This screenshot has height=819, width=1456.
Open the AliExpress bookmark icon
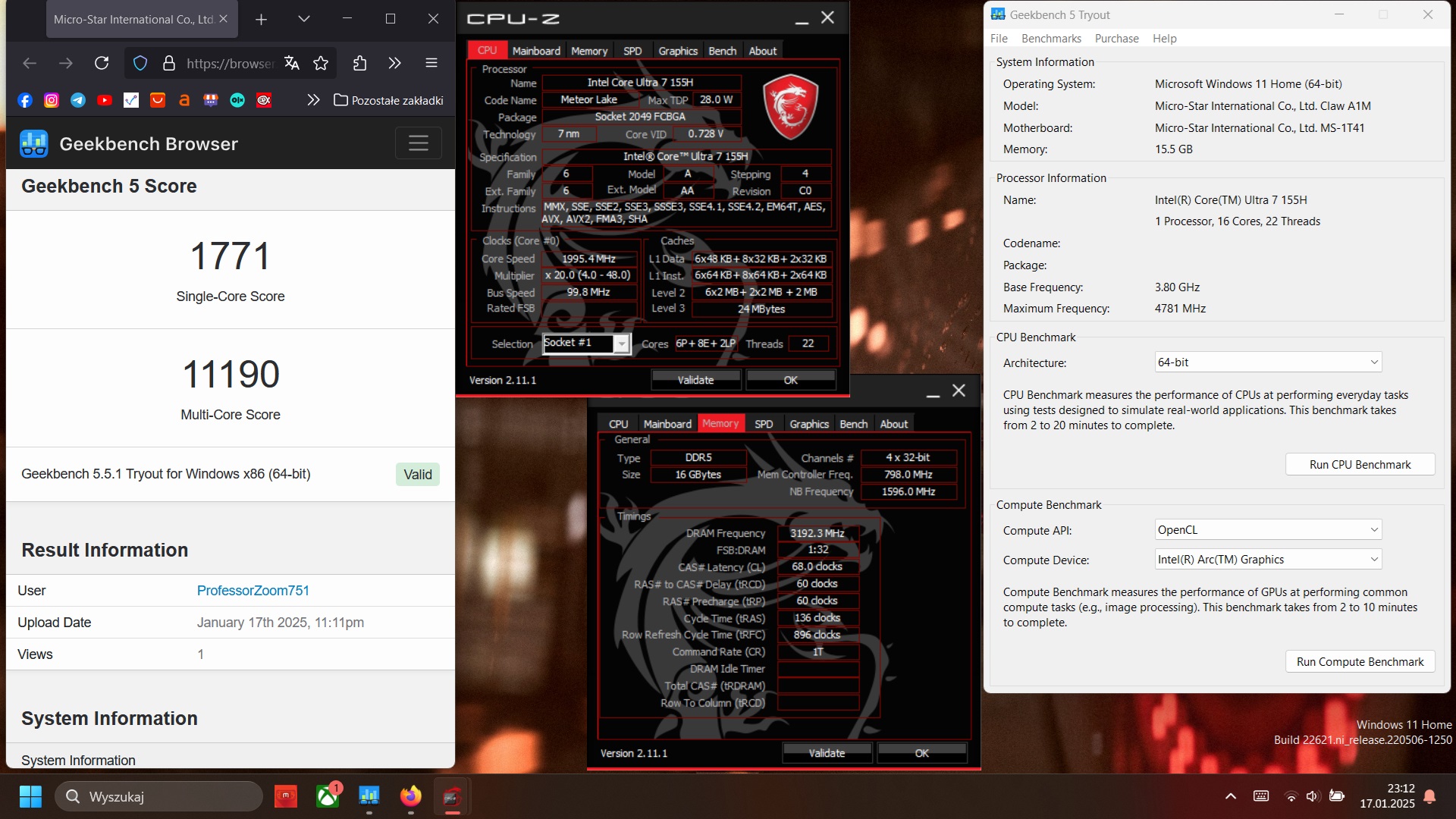coord(158,100)
